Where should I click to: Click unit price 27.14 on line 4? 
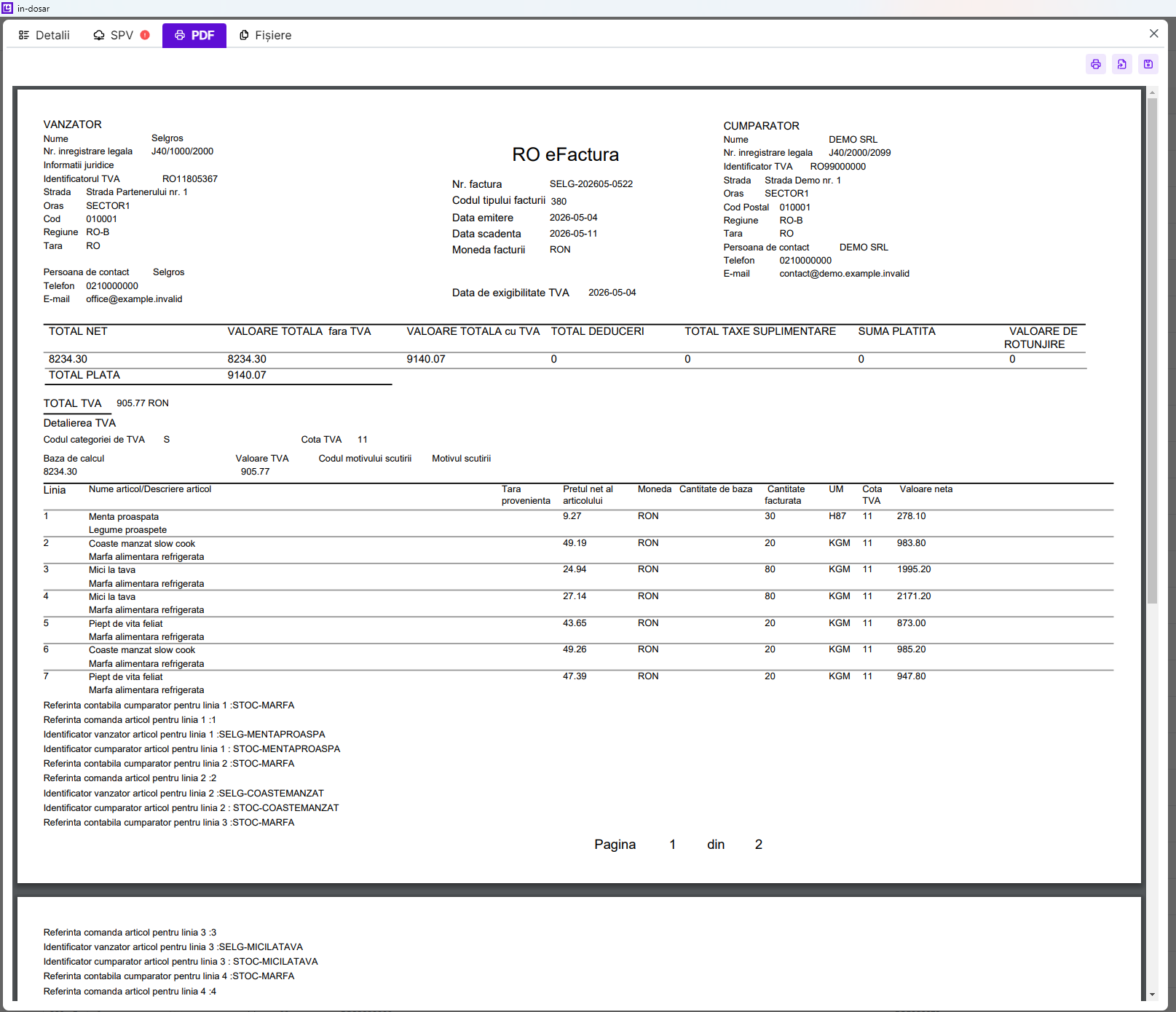(575, 596)
